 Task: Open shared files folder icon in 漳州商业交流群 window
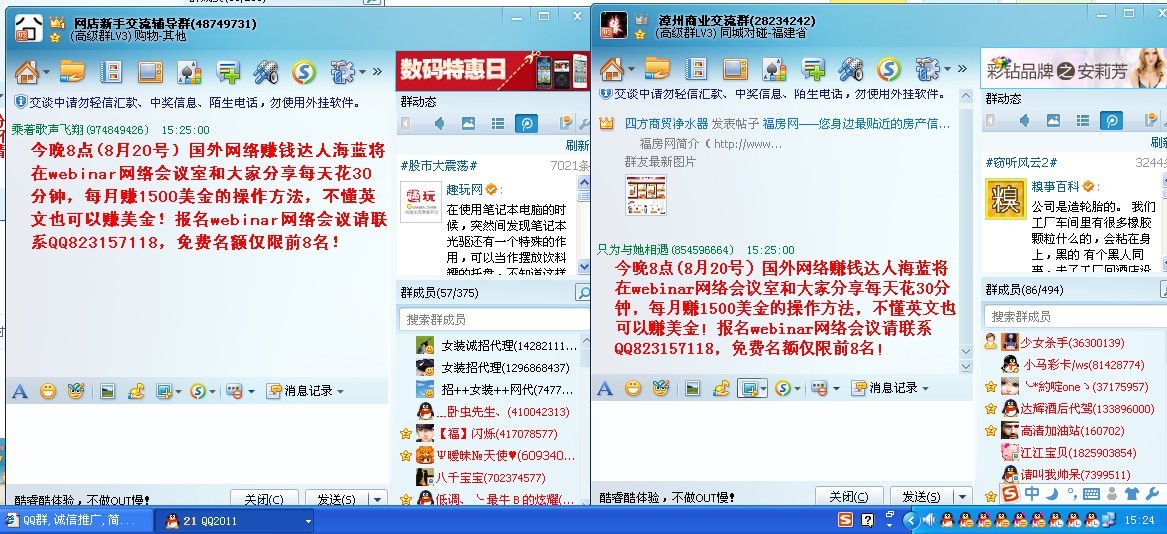[x=657, y=69]
